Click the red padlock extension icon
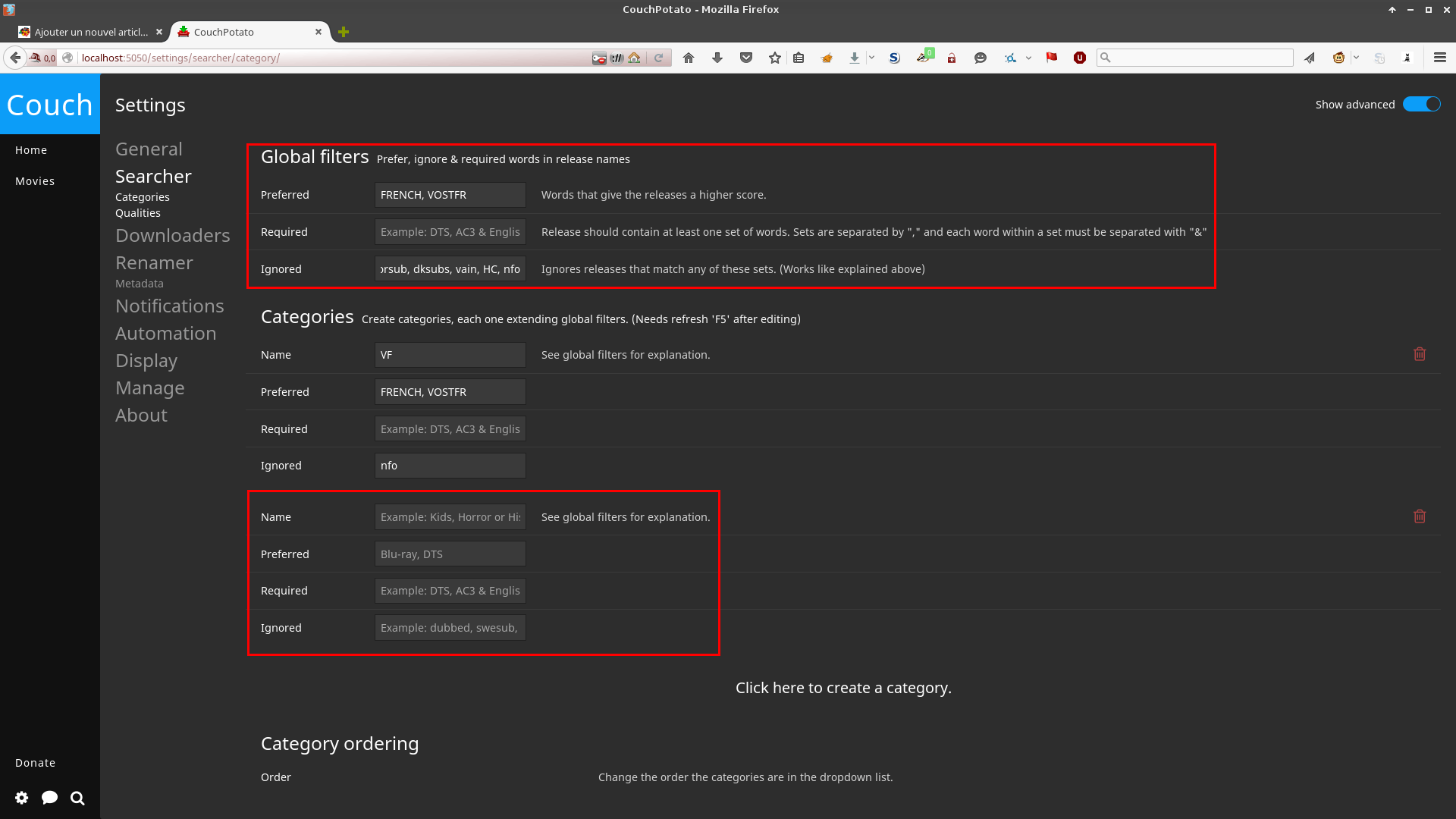1456x819 pixels. tap(952, 58)
